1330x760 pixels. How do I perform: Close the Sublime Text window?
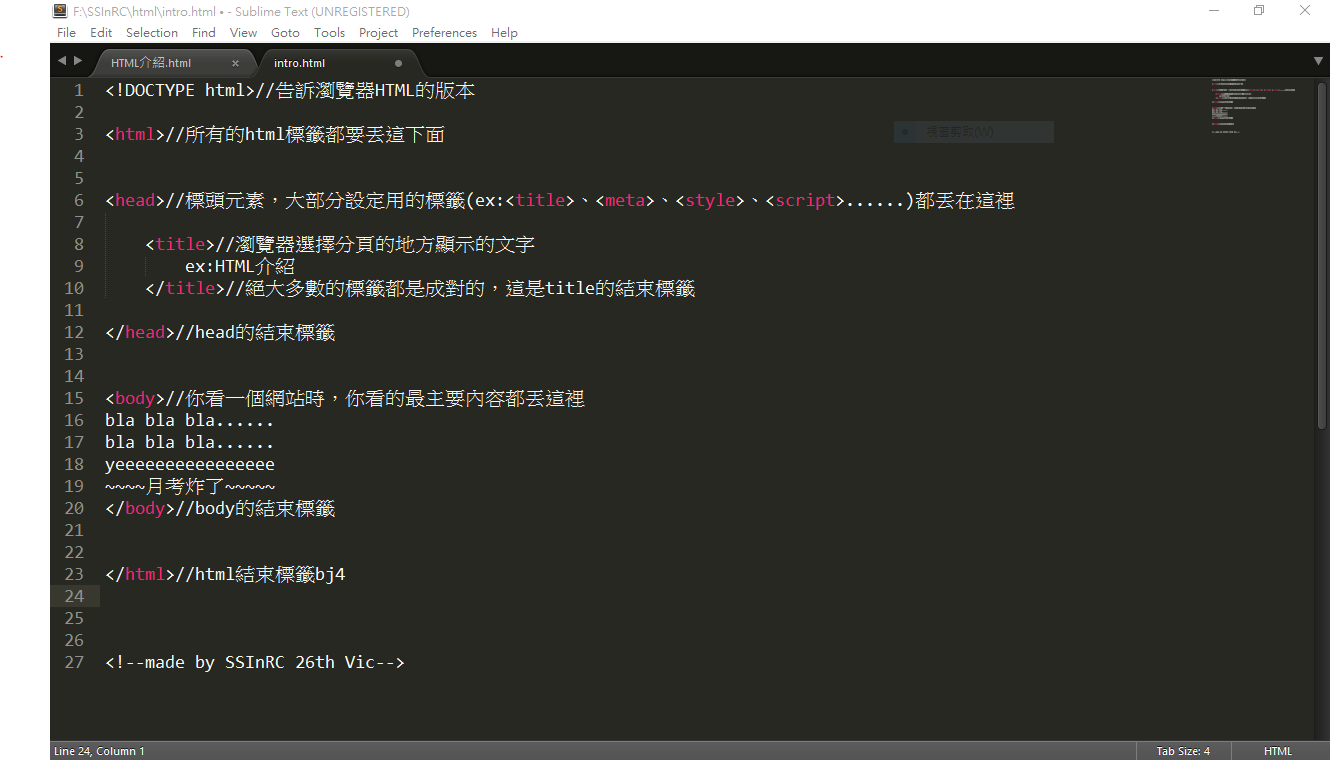pyautogui.click(x=1305, y=11)
